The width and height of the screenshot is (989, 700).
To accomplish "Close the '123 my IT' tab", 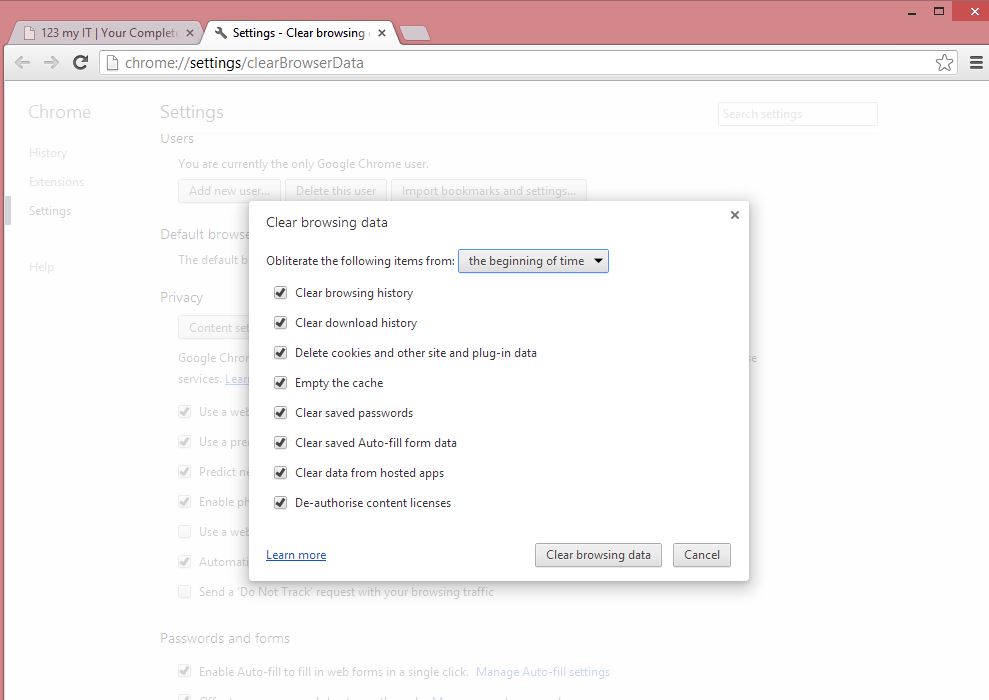I will click(x=190, y=33).
